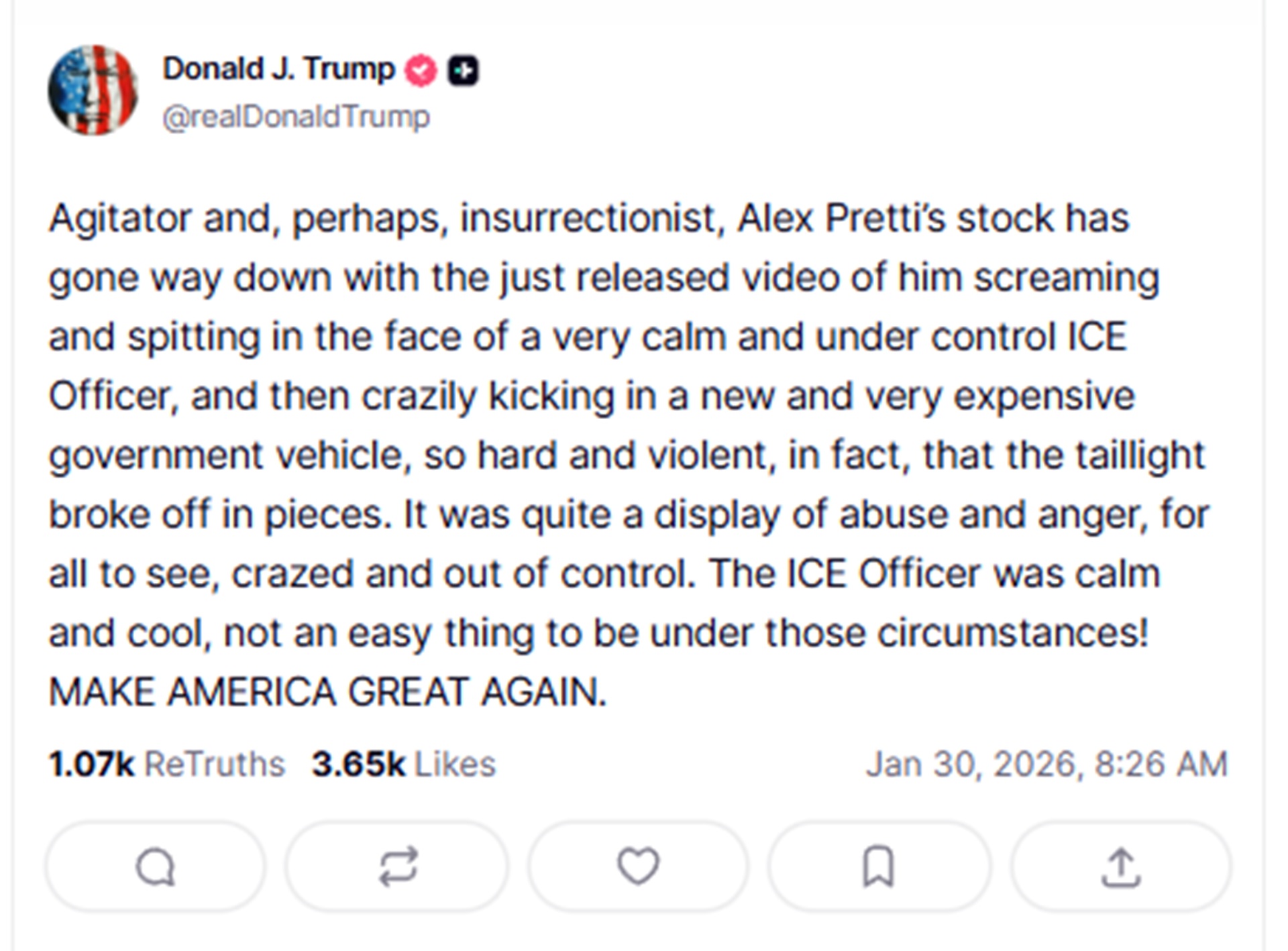Click the "MAKE AMERICA GREAT AGAIN." closing line
Image resolution: width=1288 pixels, height=951 pixels.
pos(327,691)
